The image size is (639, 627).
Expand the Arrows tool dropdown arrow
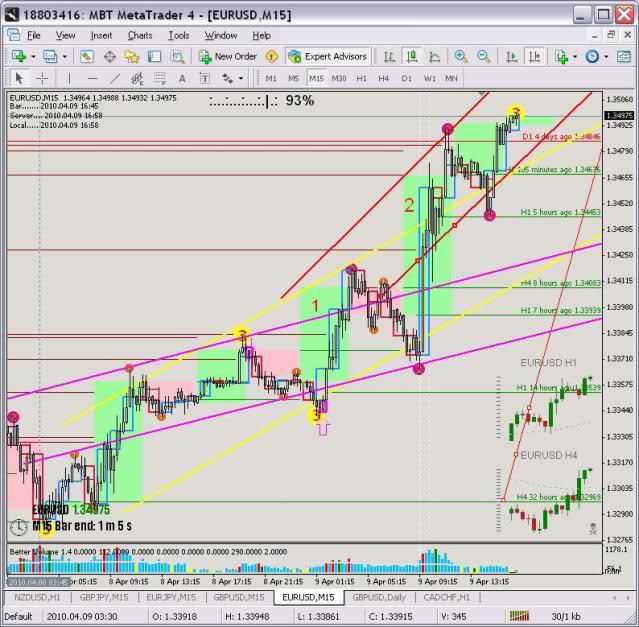241,78
